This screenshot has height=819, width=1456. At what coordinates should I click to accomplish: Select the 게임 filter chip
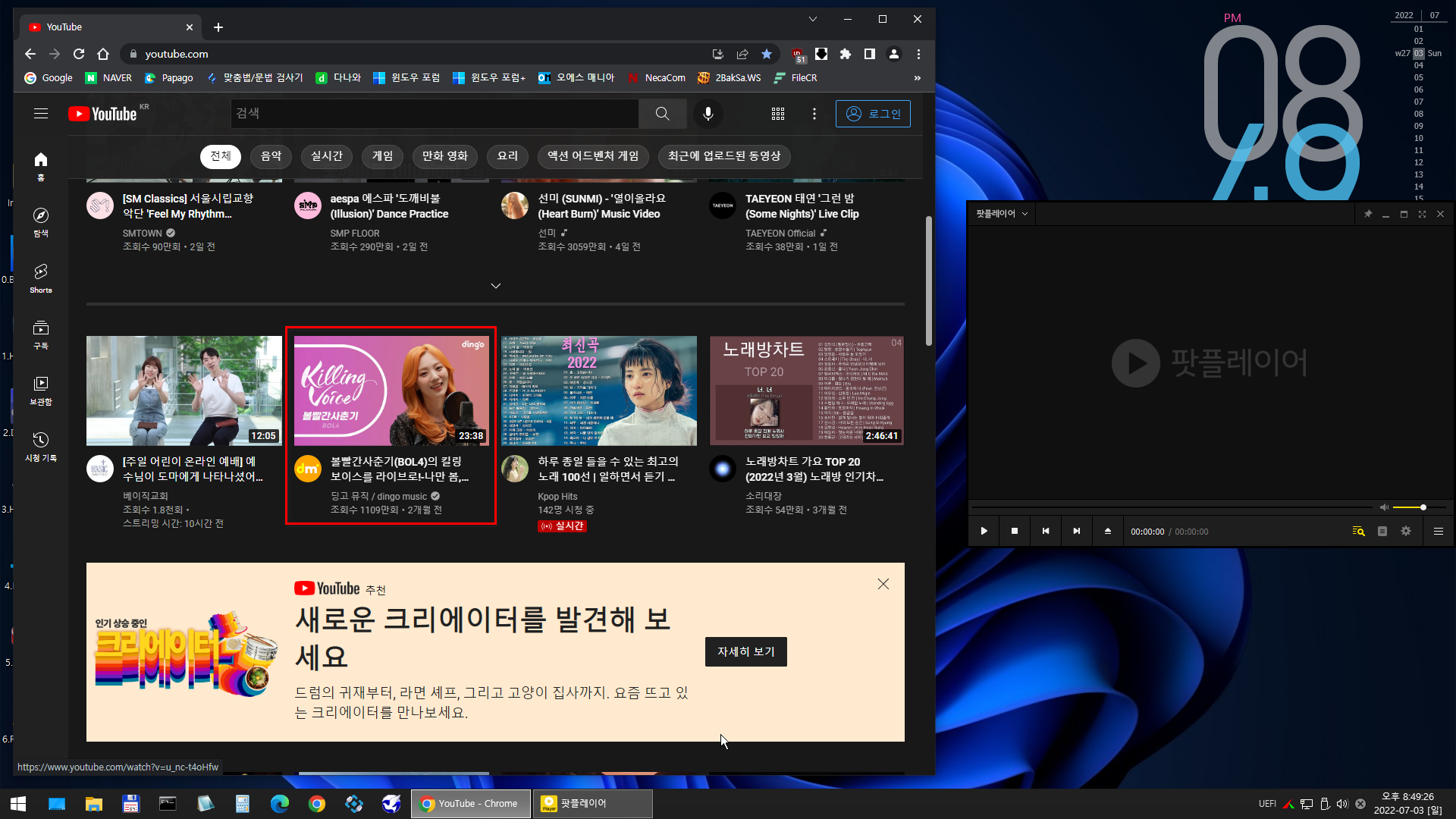click(x=382, y=156)
